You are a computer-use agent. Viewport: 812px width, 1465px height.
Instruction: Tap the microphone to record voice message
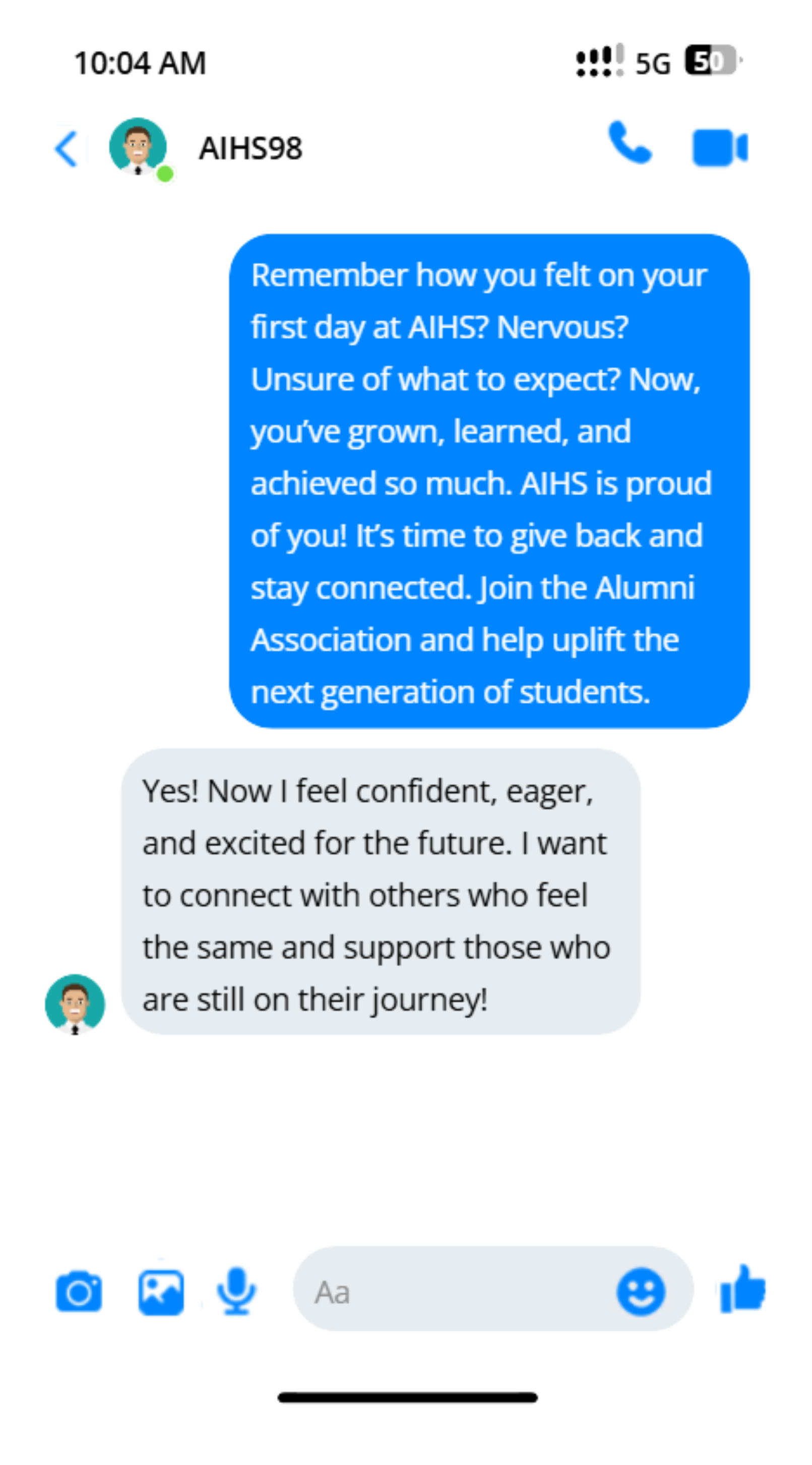pos(236,1291)
